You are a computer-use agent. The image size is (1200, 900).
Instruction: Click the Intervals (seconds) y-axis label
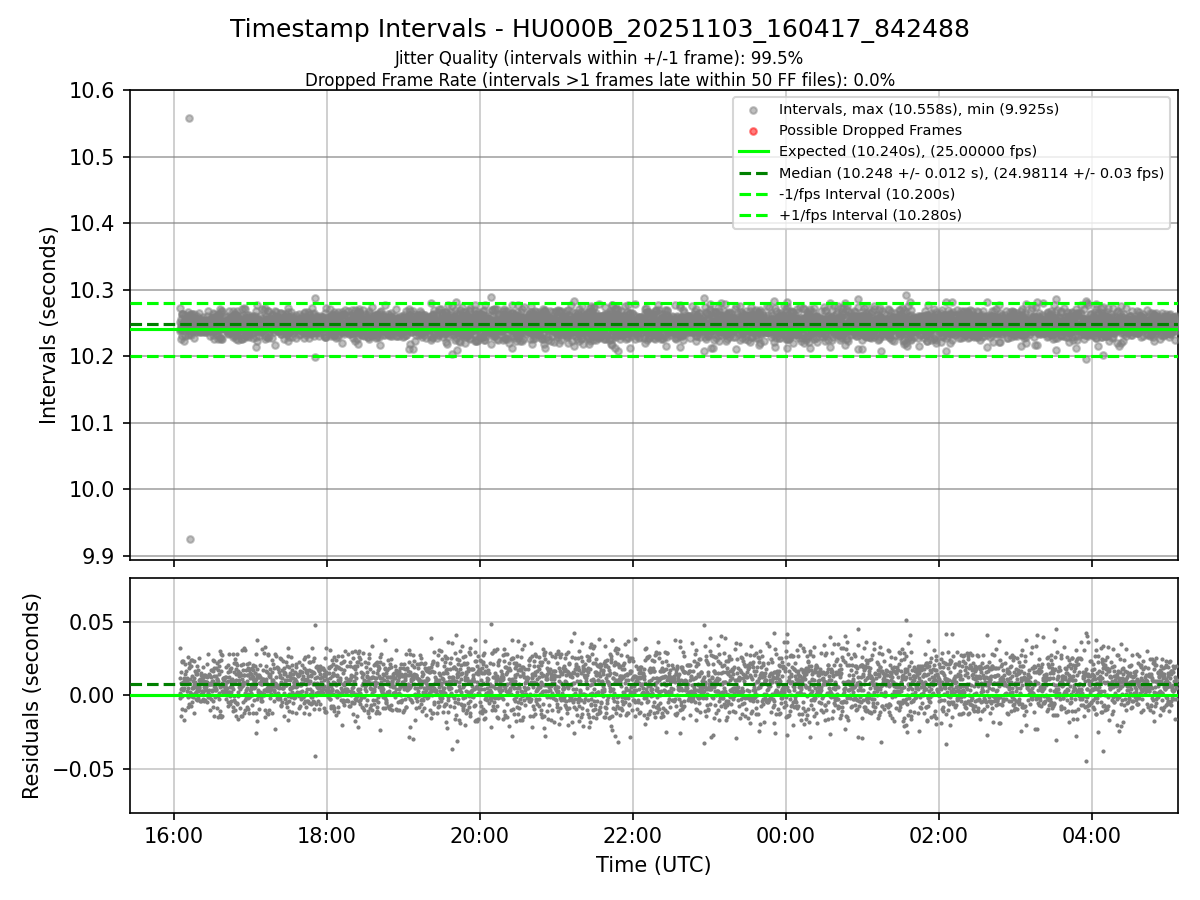coord(49,325)
